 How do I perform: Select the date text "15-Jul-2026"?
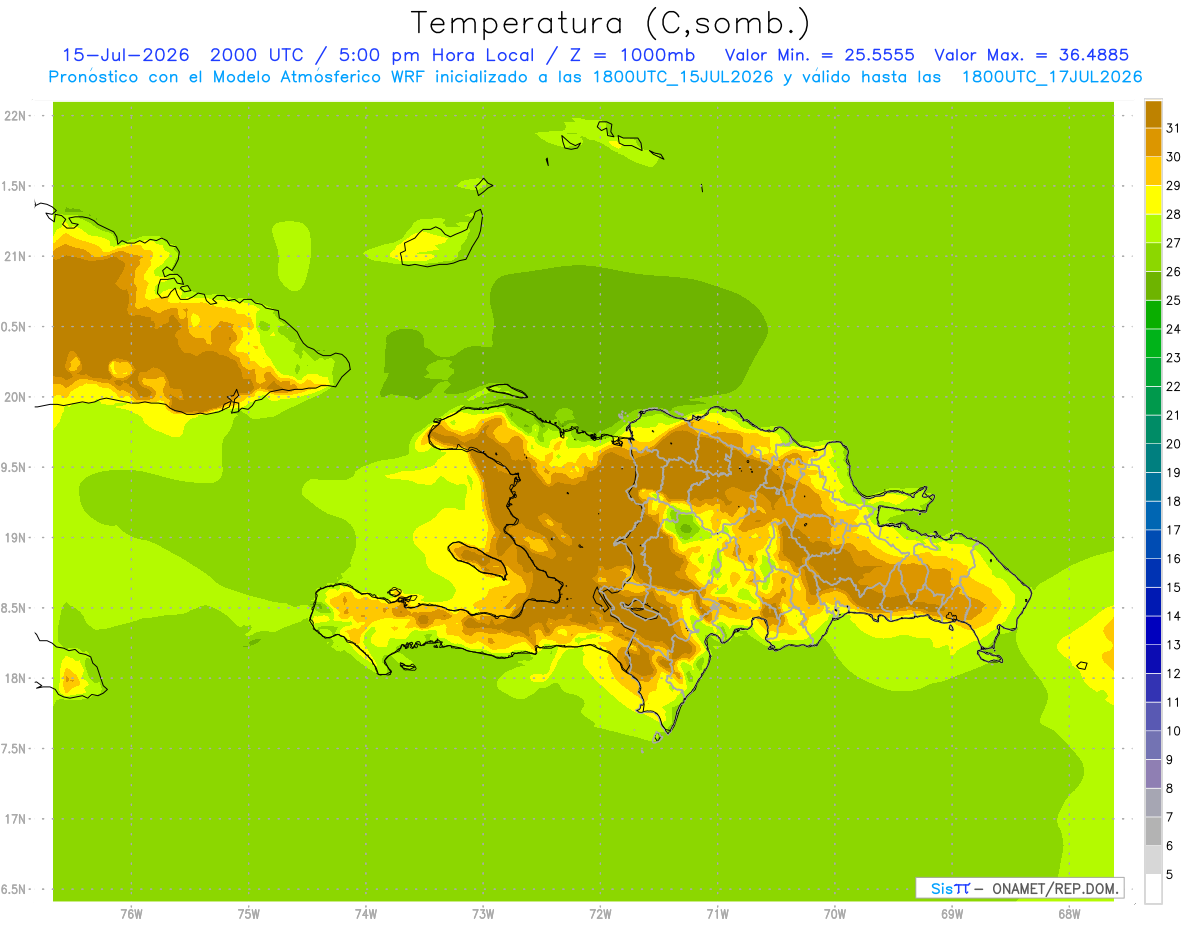(125, 55)
